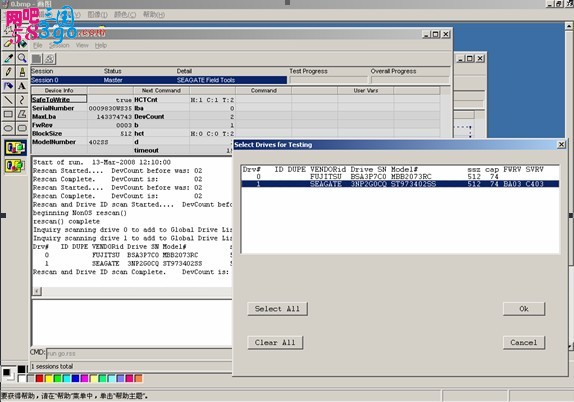Pick the bright green color swatch
This screenshot has width=574, height=402.
pos(57,379)
